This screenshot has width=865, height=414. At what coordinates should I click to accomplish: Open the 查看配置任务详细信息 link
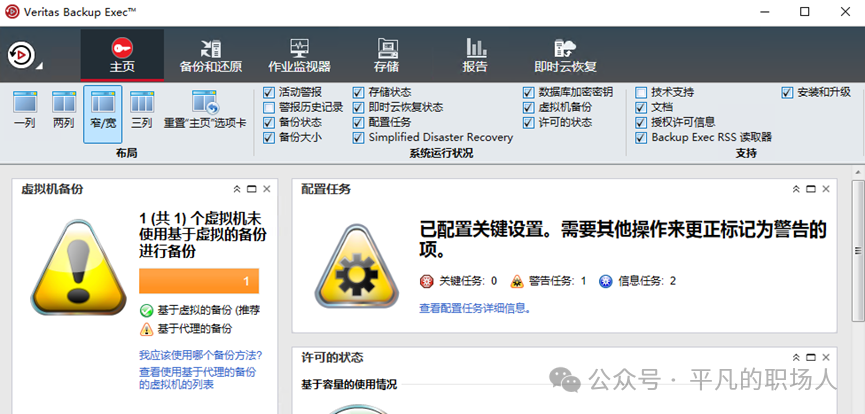[475, 308]
